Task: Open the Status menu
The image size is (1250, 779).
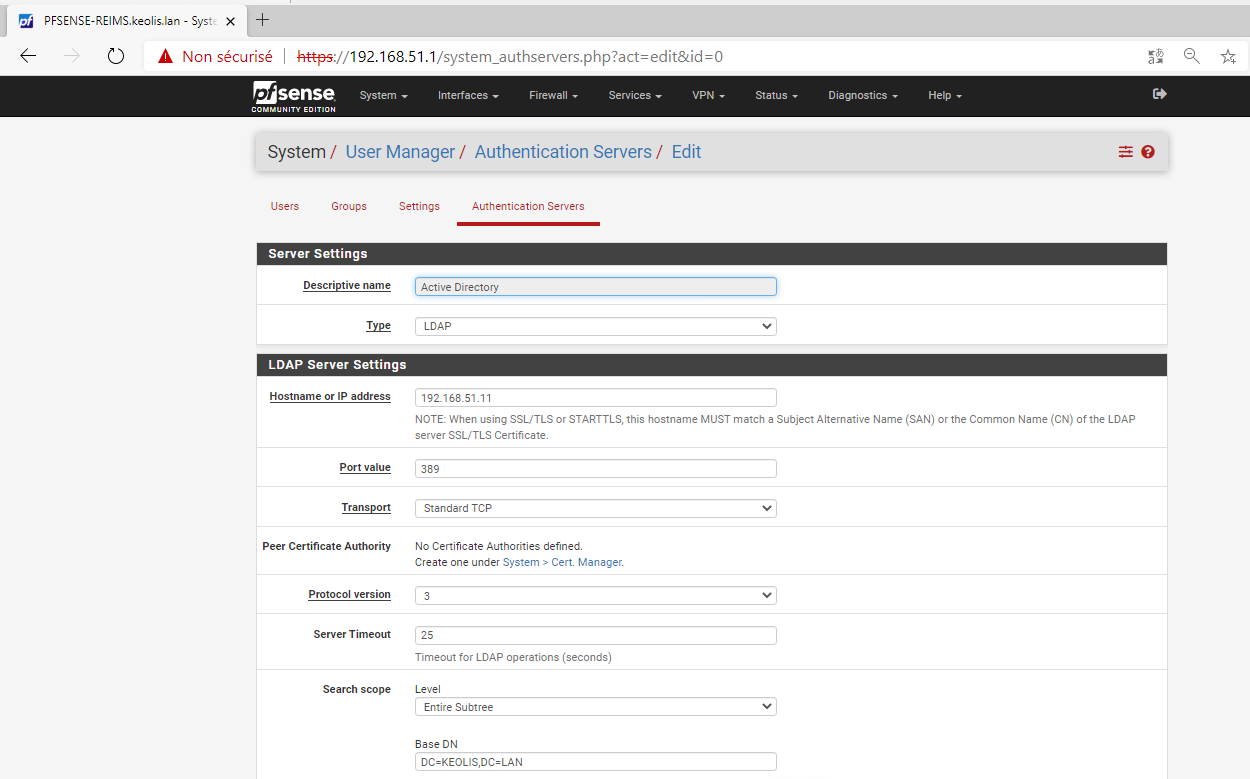Action: click(776, 96)
